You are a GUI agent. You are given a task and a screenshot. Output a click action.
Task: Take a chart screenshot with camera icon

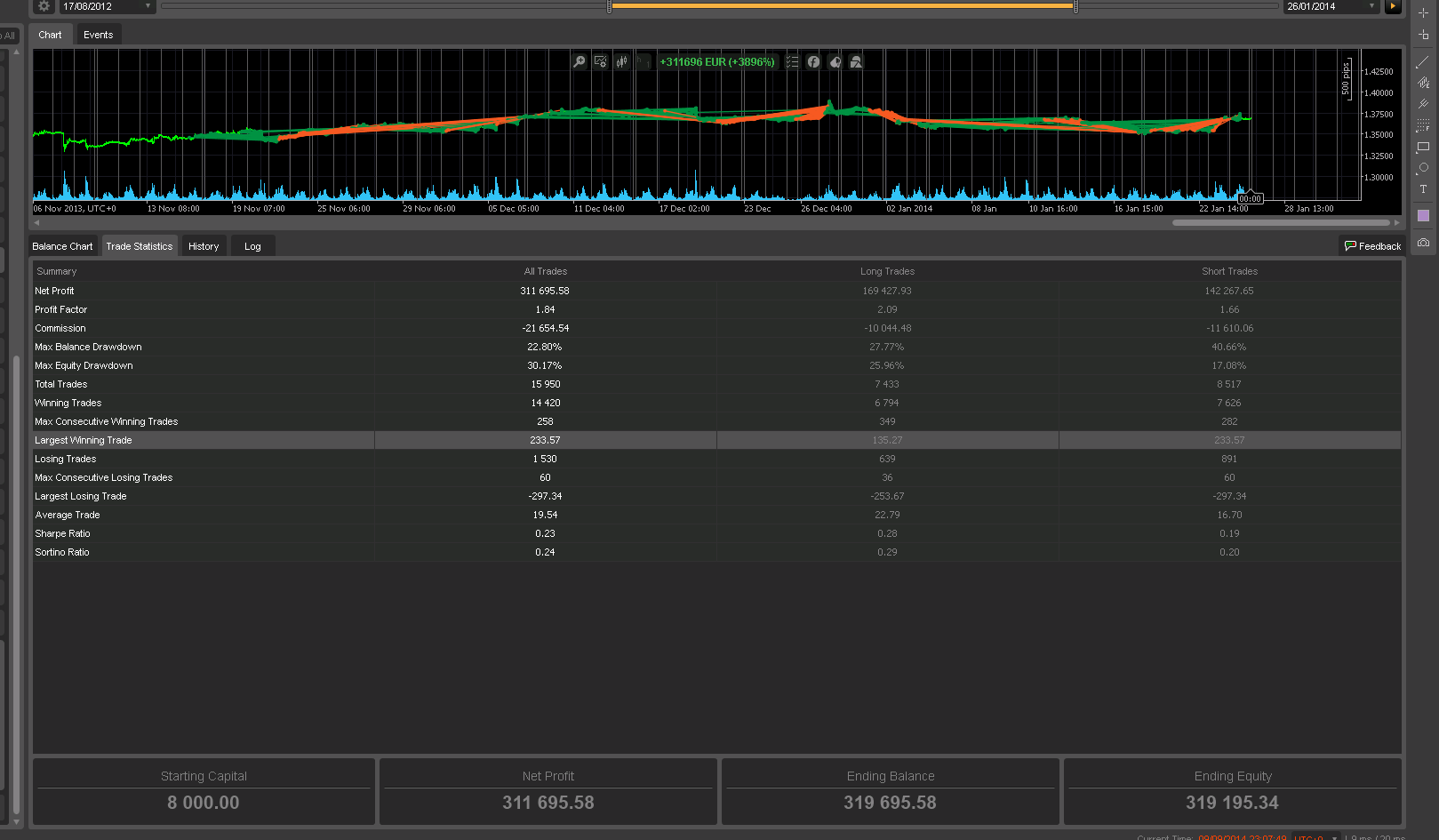coord(1423,243)
